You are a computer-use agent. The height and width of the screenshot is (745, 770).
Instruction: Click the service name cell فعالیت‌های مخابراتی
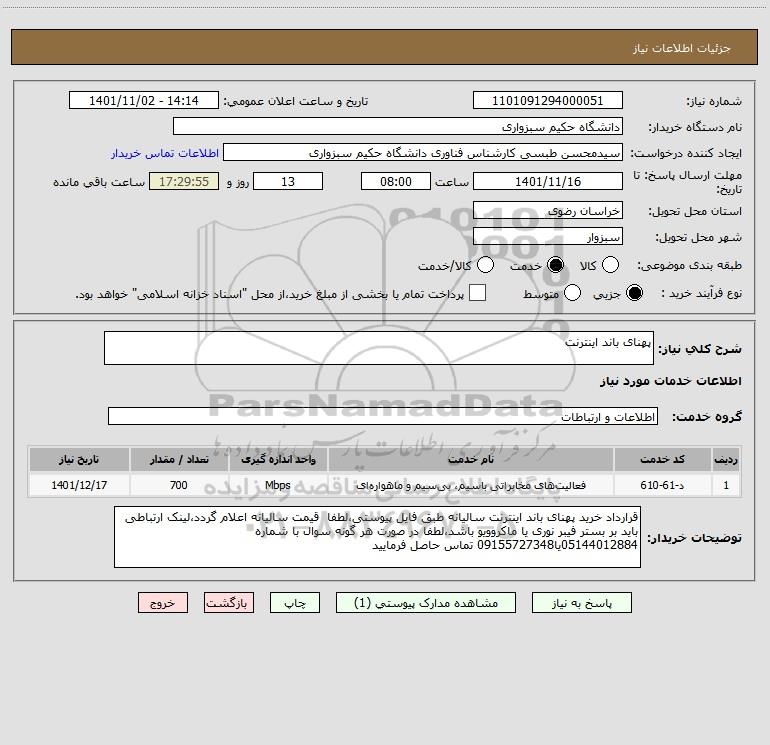pyautogui.click(x=470, y=485)
